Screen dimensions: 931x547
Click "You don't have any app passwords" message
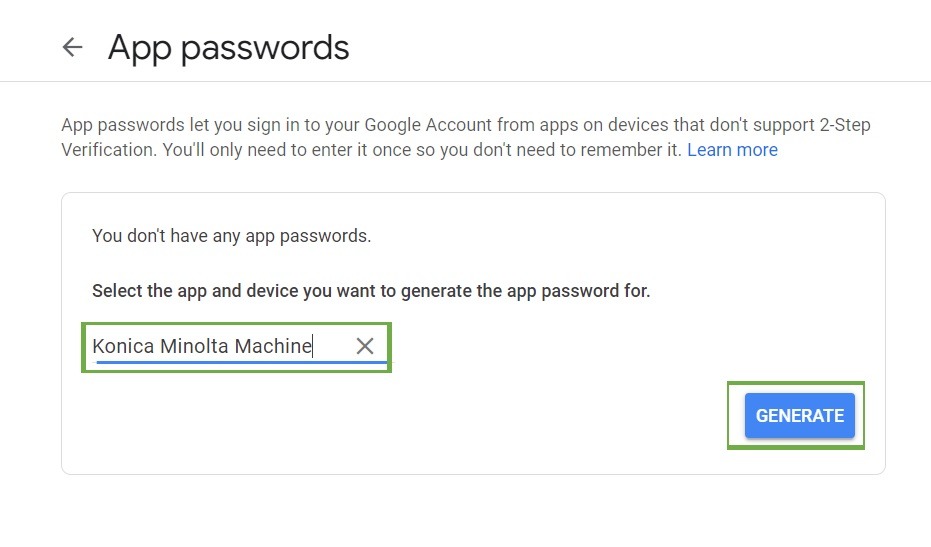point(231,236)
